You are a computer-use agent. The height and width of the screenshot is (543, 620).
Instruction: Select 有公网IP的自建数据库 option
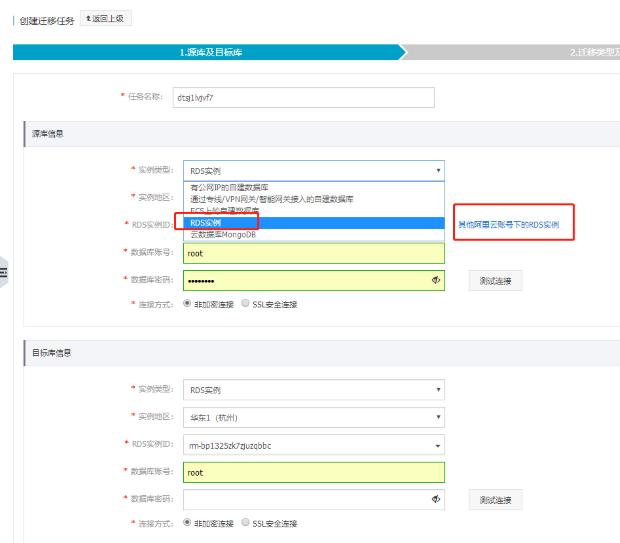pyautogui.click(x=229, y=187)
